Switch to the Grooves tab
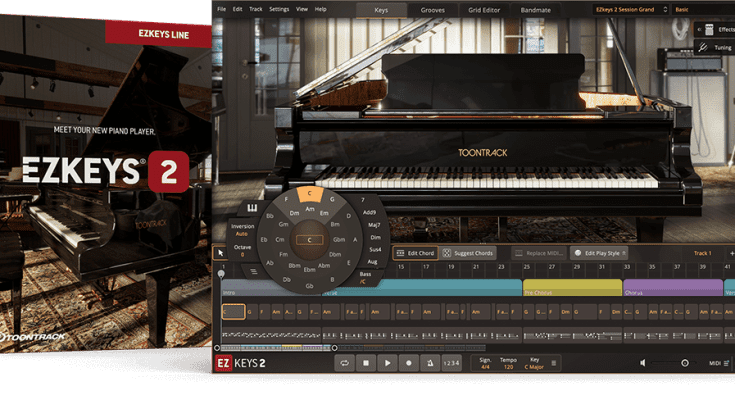 [433, 9]
